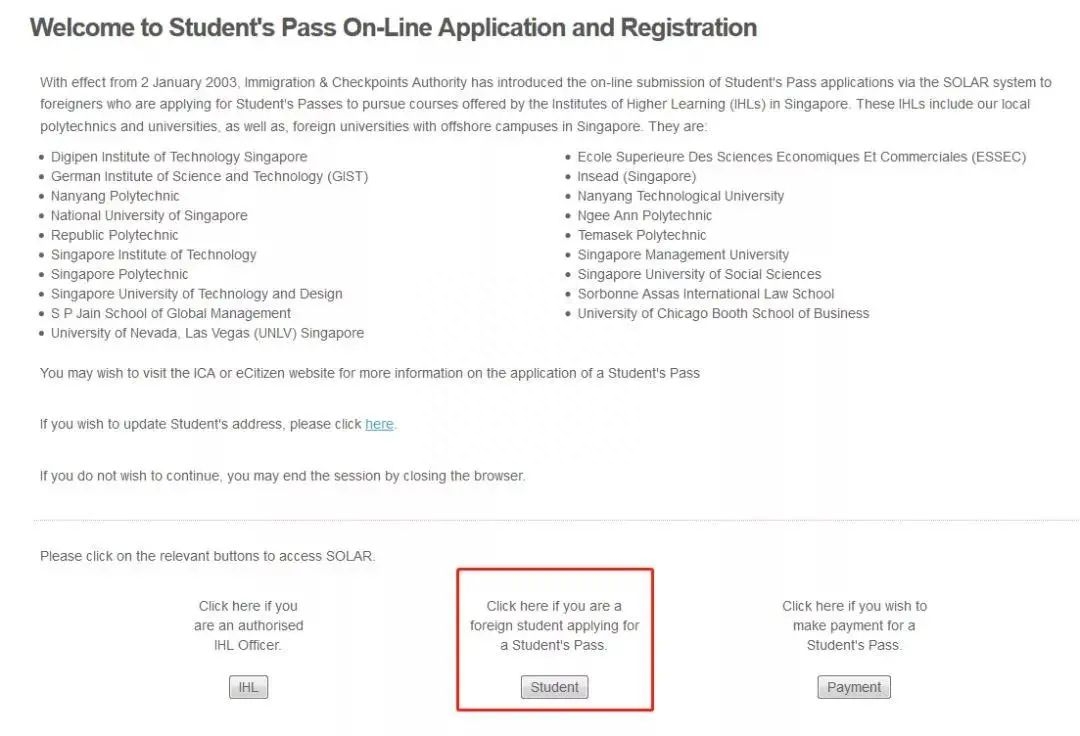Open the Payment button for Student's Pass
This screenshot has height=736, width=1080.
click(x=853, y=687)
